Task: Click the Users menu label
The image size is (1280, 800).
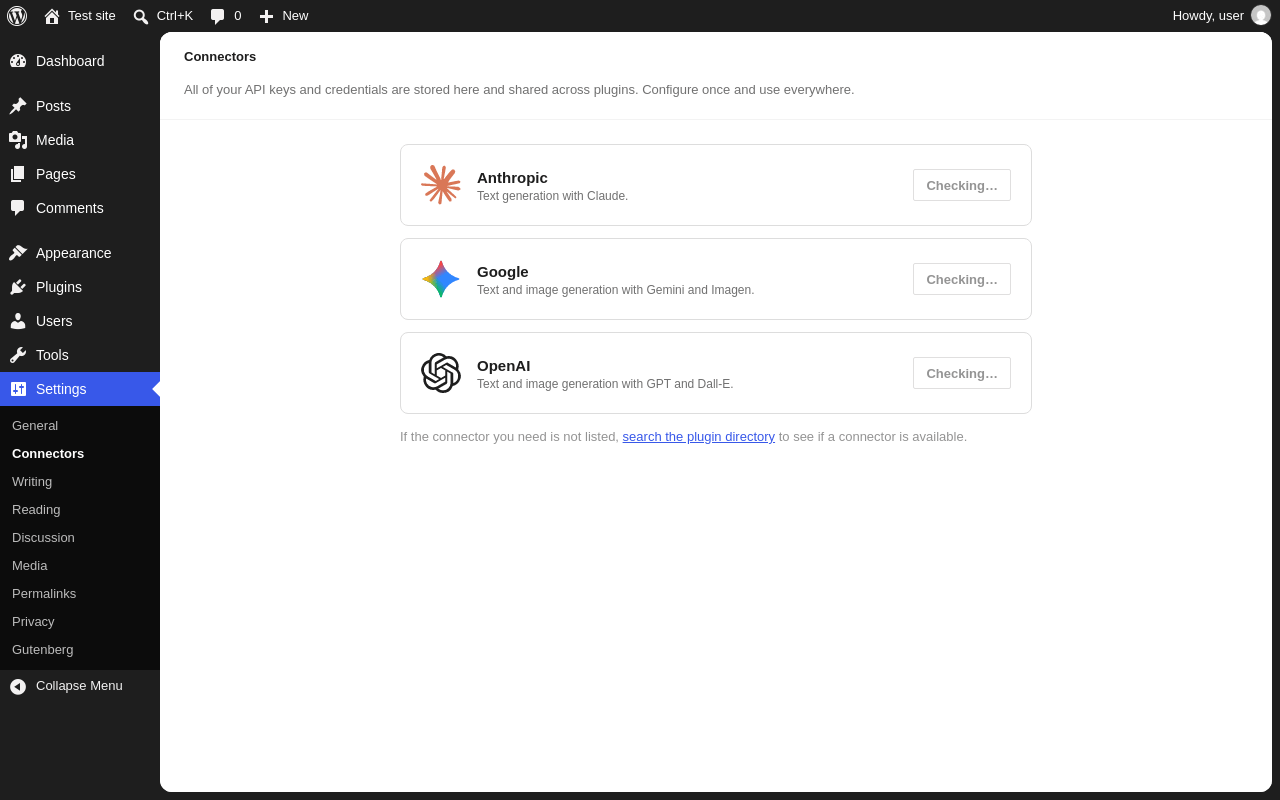Action: click(x=54, y=321)
